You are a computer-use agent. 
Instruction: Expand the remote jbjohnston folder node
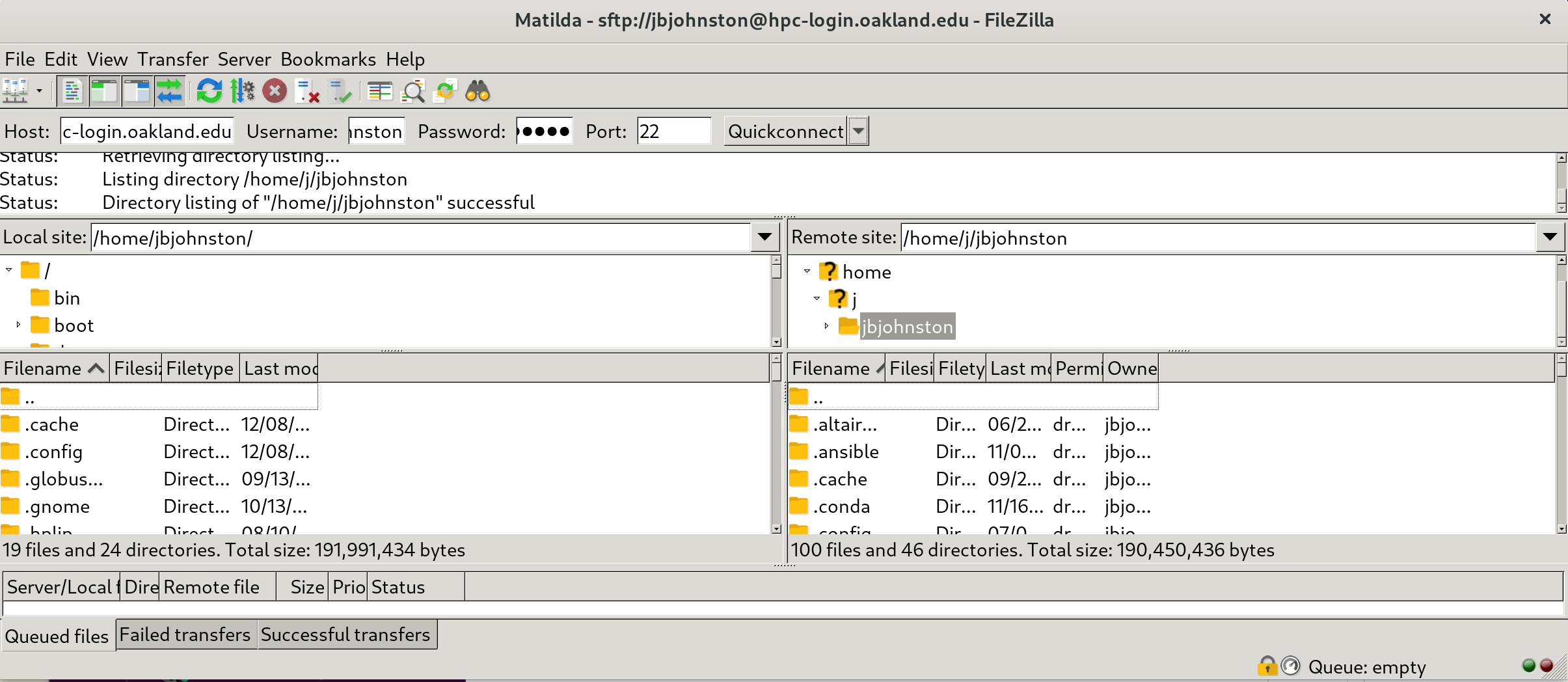coord(826,325)
